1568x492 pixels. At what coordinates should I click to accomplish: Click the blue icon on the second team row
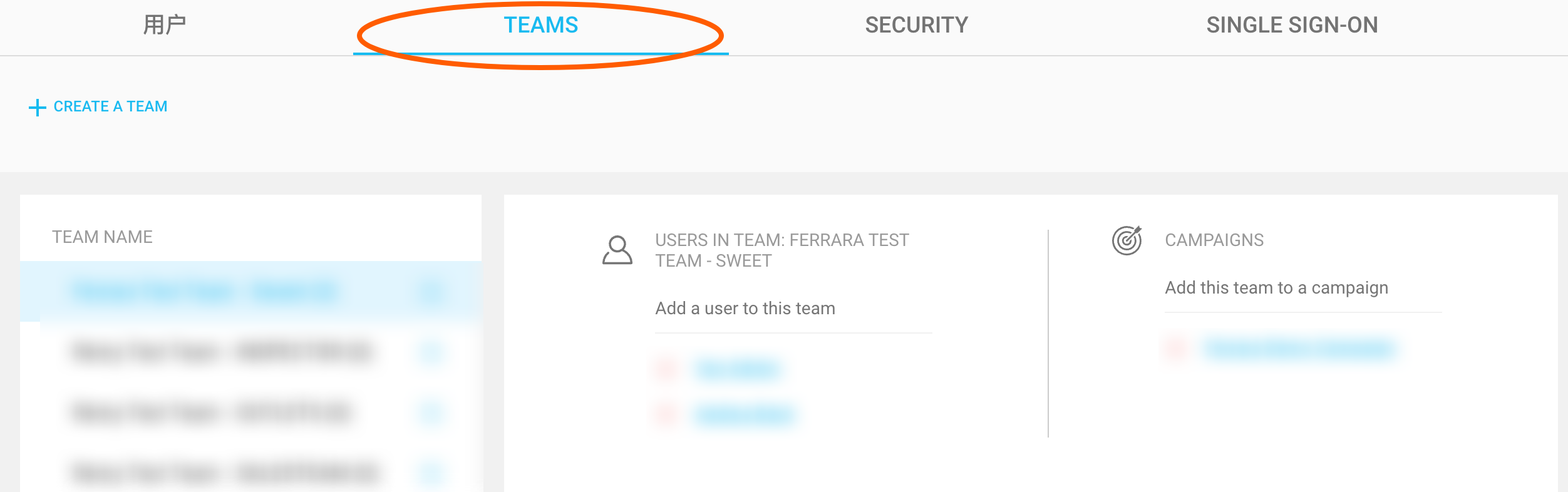(431, 352)
